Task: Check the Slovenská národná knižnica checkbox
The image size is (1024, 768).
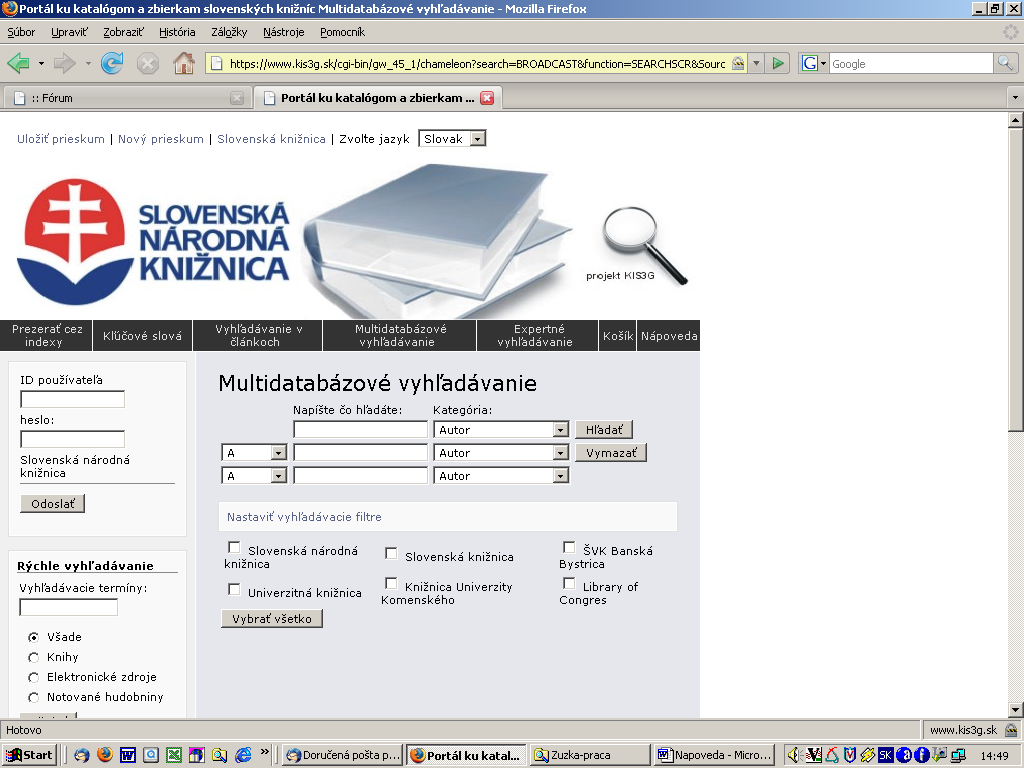Action: [x=234, y=548]
